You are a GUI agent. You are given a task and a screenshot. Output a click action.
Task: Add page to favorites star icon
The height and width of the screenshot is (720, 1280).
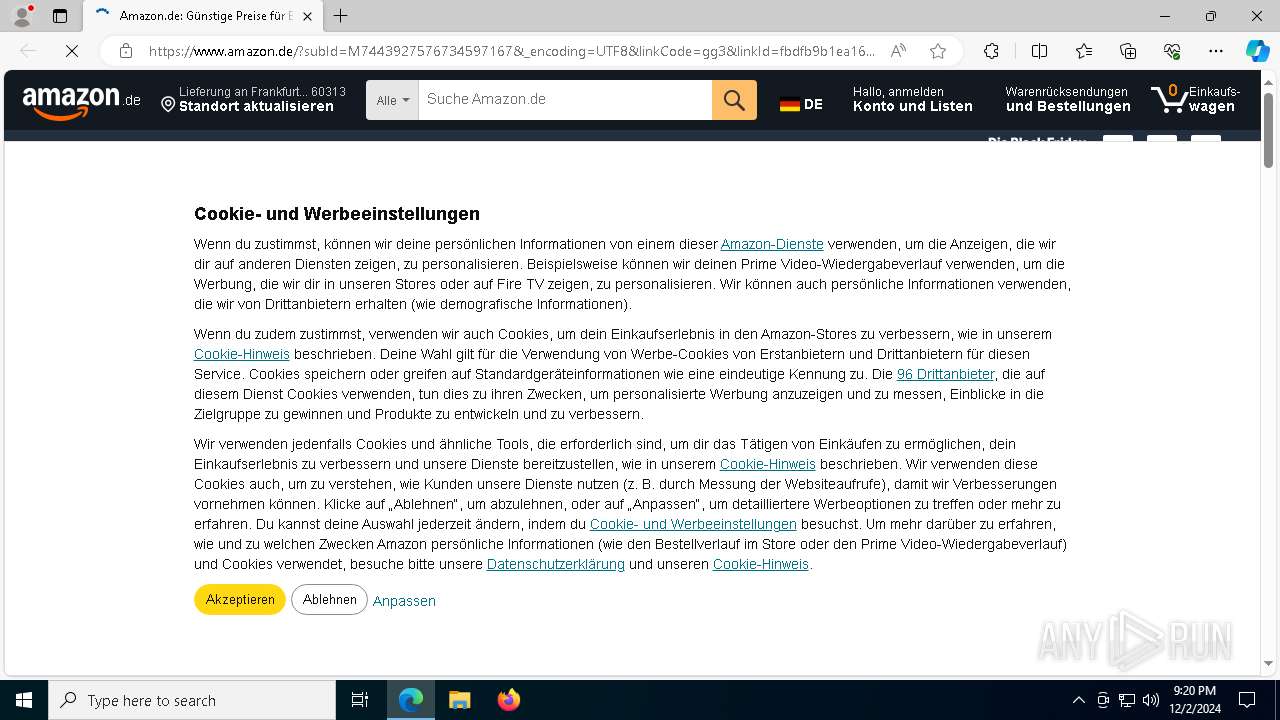pyautogui.click(x=937, y=51)
